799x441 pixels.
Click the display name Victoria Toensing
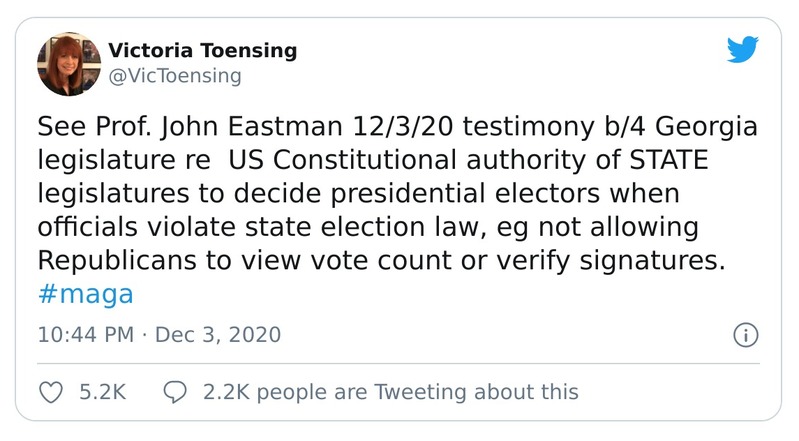(202, 50)
